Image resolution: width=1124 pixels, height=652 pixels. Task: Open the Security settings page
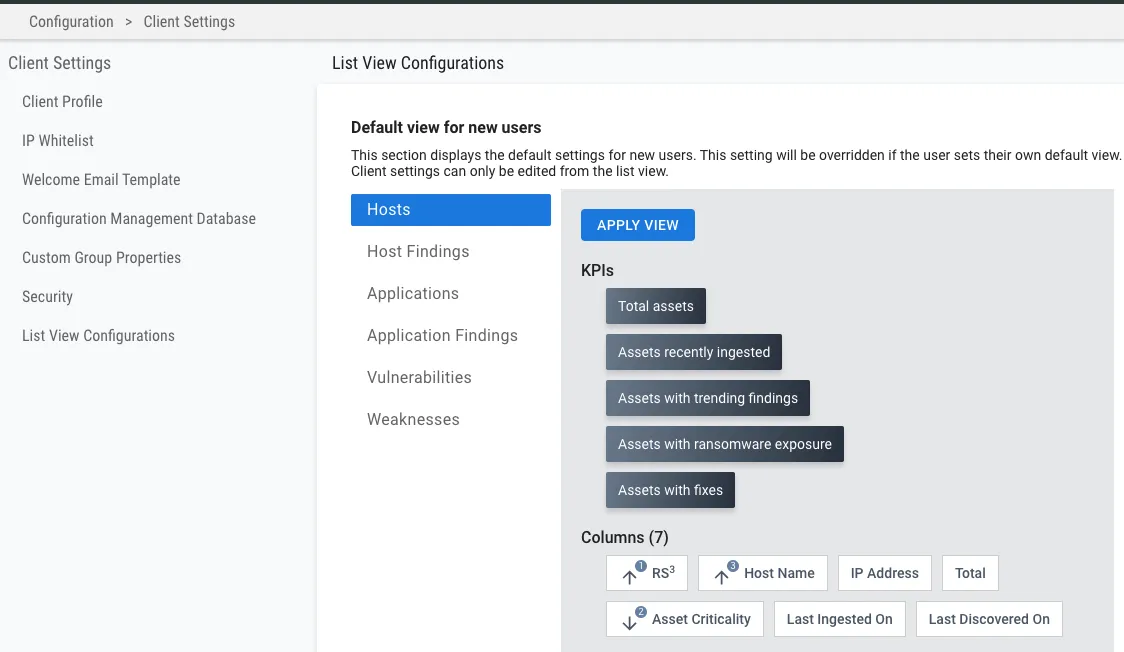[47, 297]
